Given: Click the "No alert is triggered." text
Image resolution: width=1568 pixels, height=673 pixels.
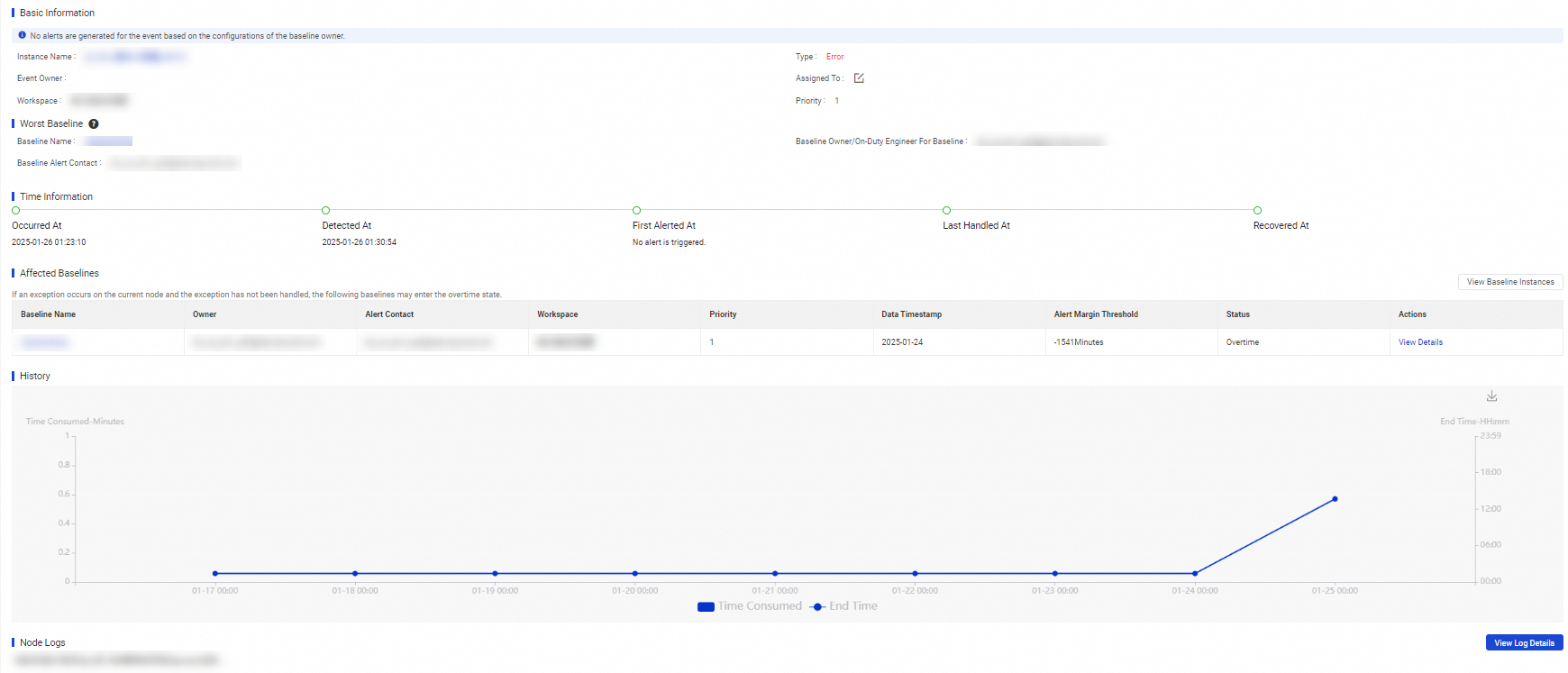Looking at the screenshot, I should click(669, 242).
